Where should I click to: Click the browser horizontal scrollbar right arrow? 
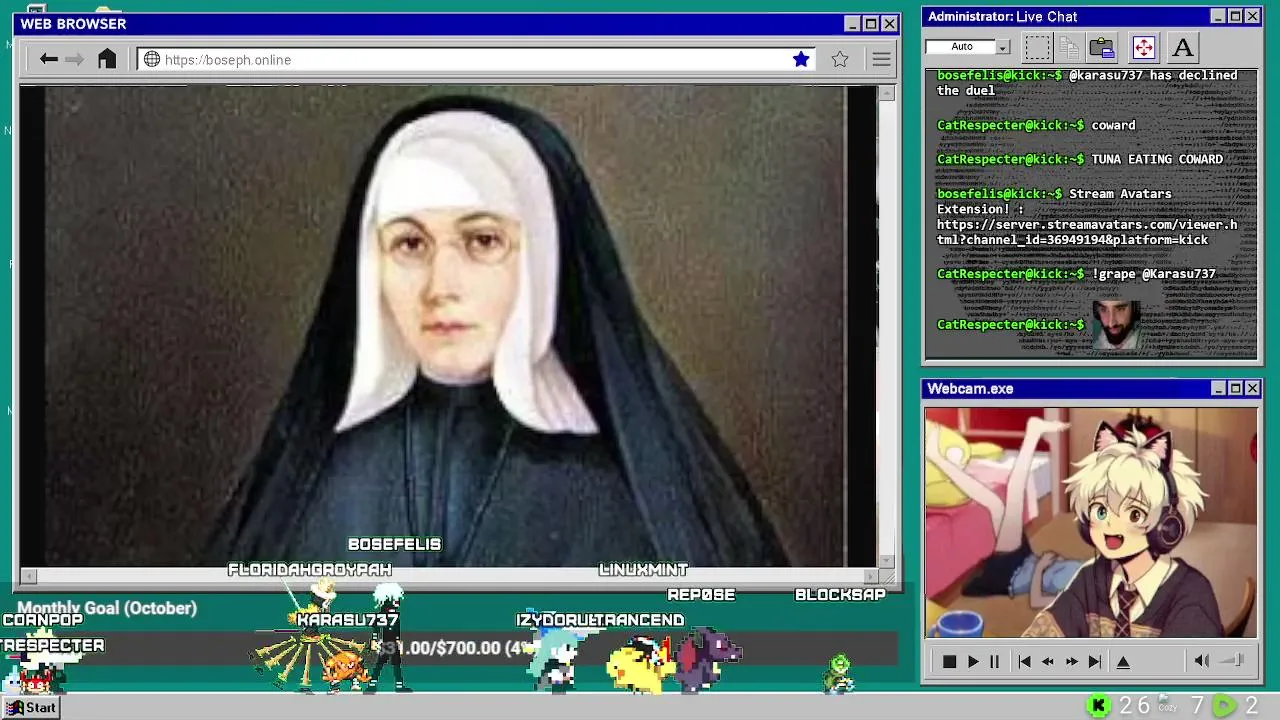coord(870,576)
